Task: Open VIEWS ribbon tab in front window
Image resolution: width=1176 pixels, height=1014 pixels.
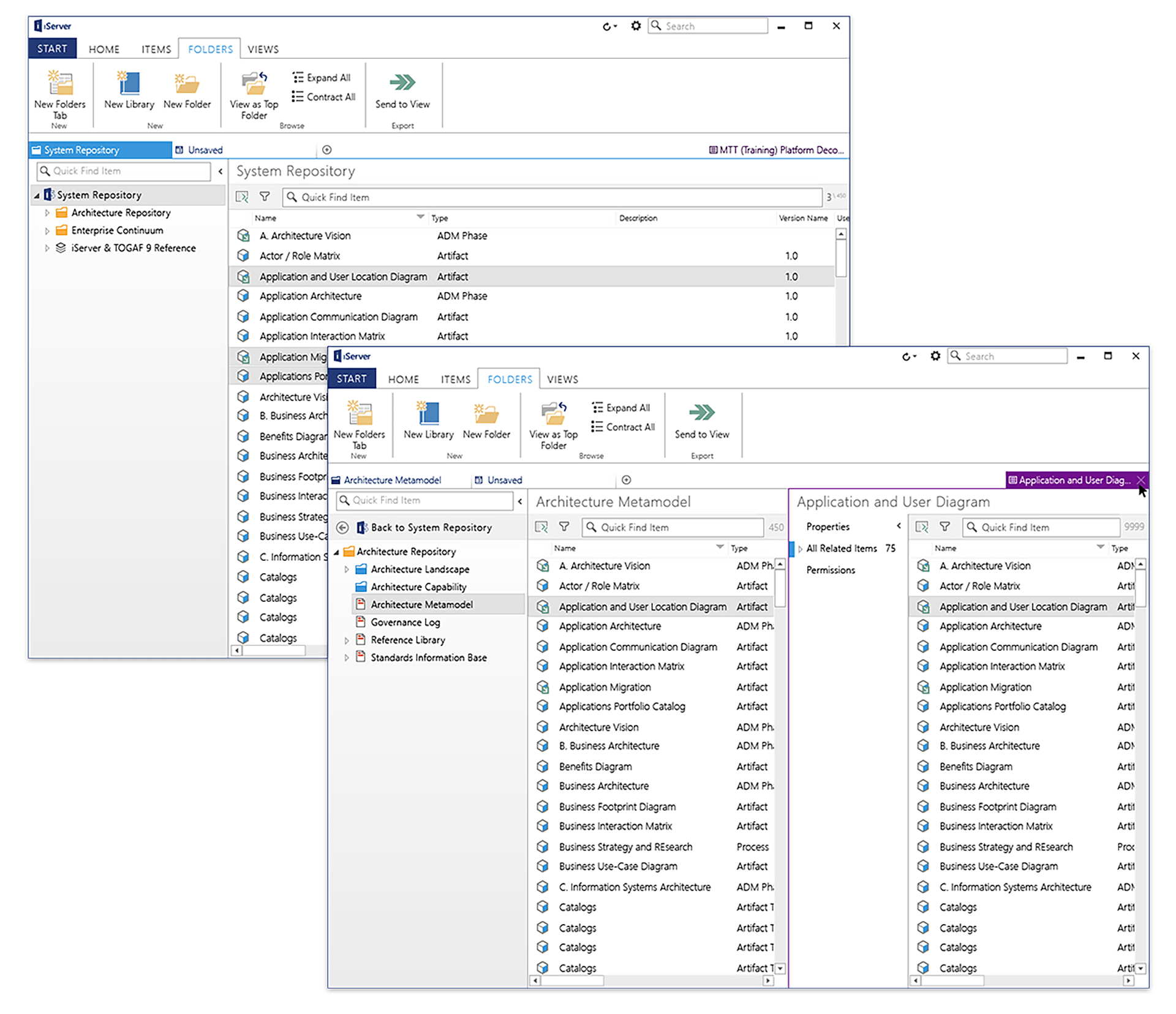Action: tap(562, 379)
